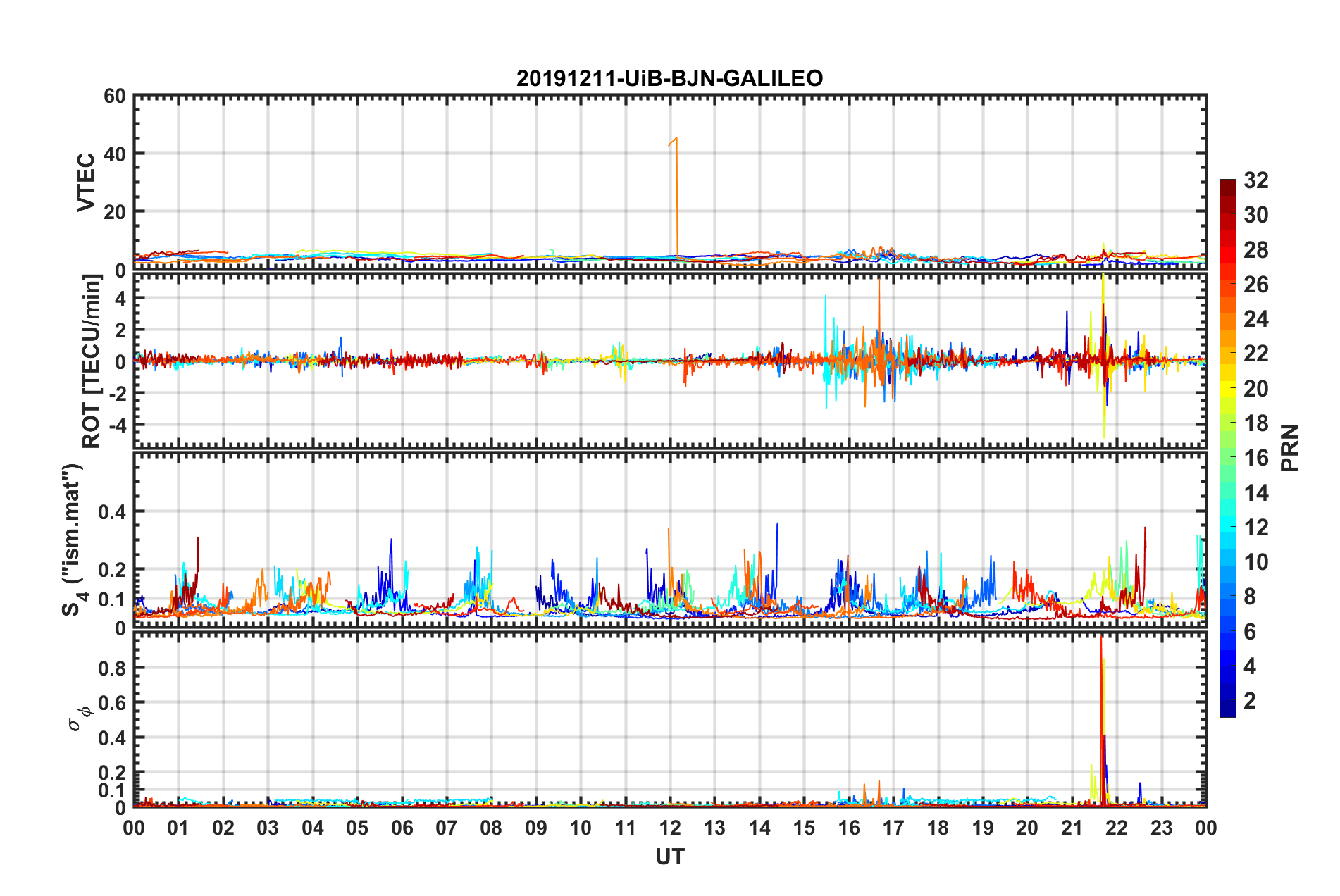The height and width of the screenshot is (896, 1340).
Task: Click the VTEC axis label
Action: point(85,182)
